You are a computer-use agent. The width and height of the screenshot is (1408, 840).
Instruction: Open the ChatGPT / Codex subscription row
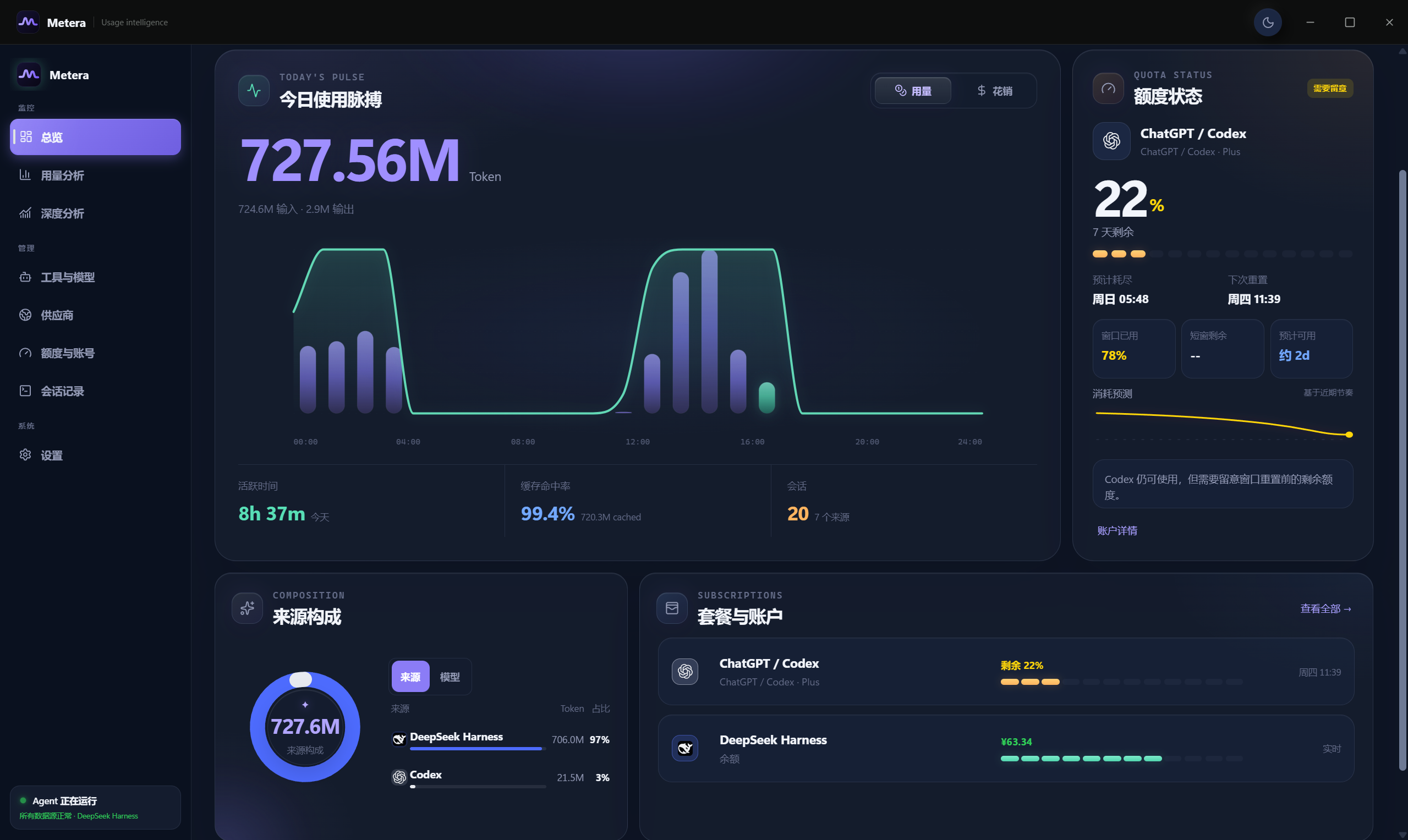[x=1006, y=672]
